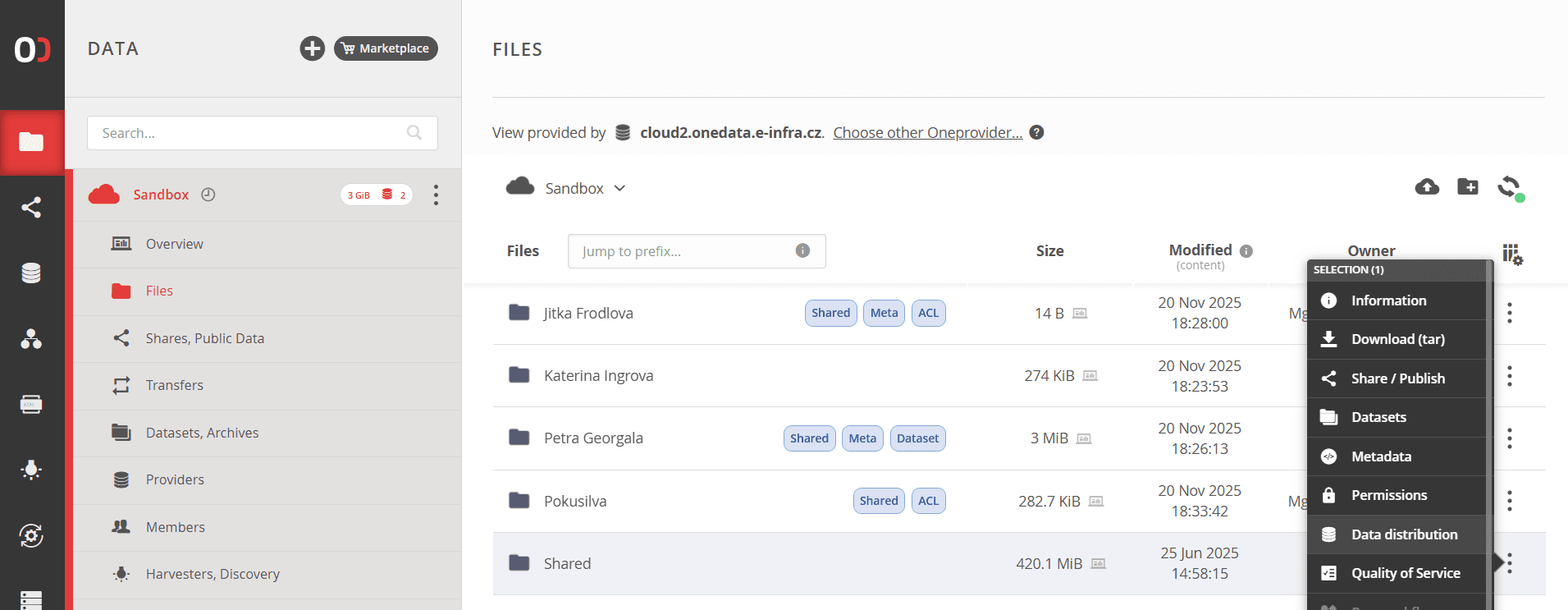Viewport: 1568px width, 610px height.
Task: Click the 3 GiB support badge
Action: coord(377,195)
